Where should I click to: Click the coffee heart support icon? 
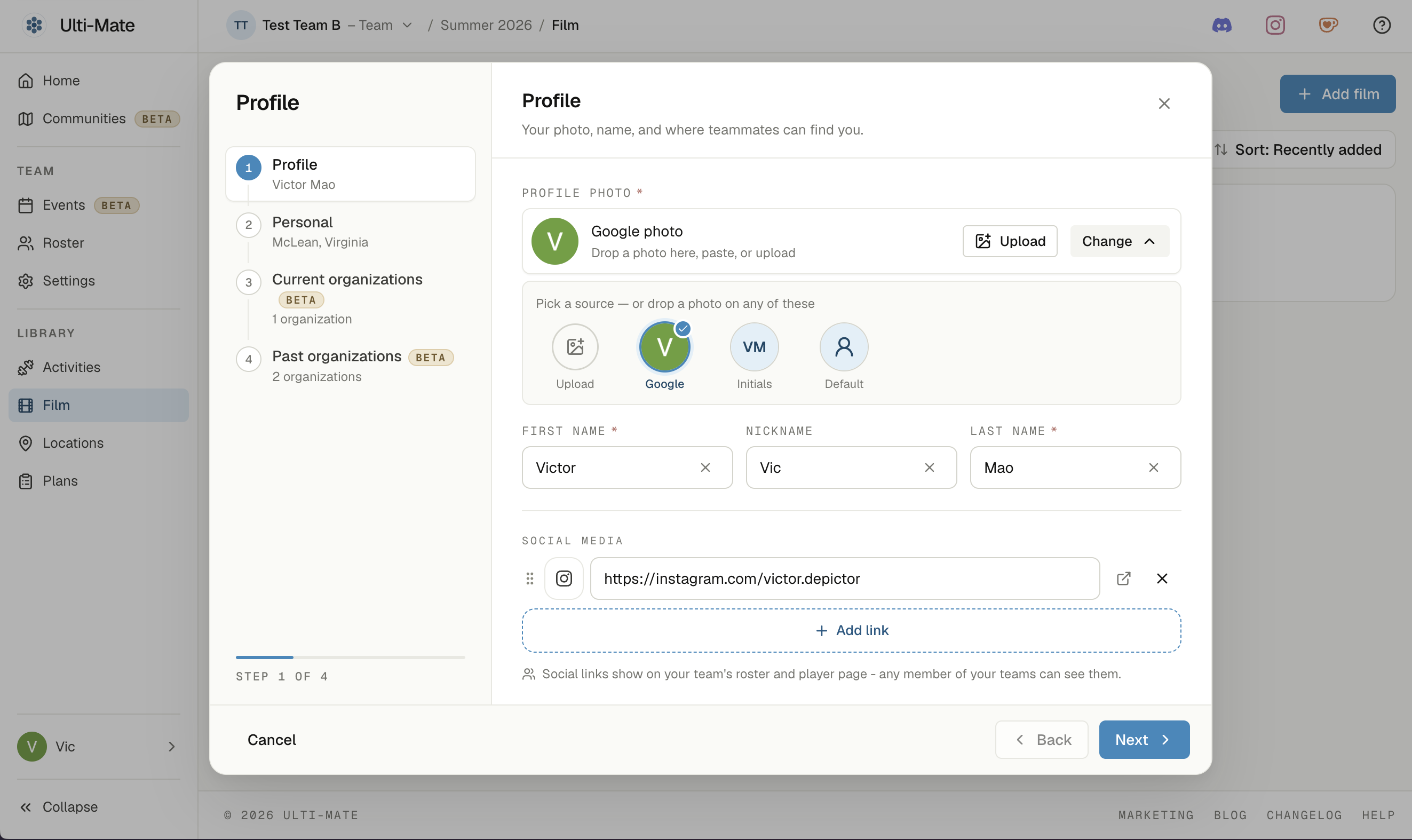pyautogui.click(x=1328, y=25)
